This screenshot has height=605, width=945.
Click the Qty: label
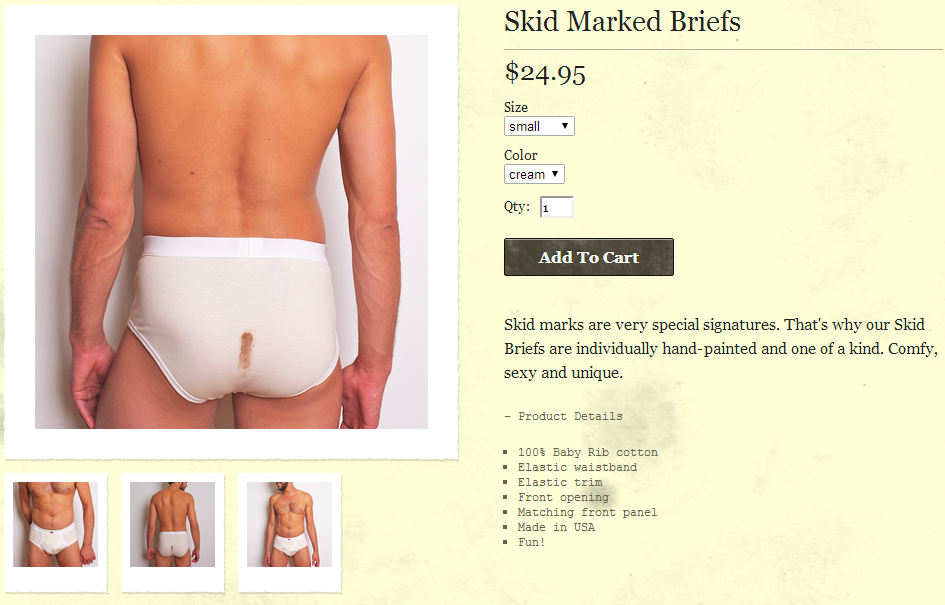[x=517, y=207]
